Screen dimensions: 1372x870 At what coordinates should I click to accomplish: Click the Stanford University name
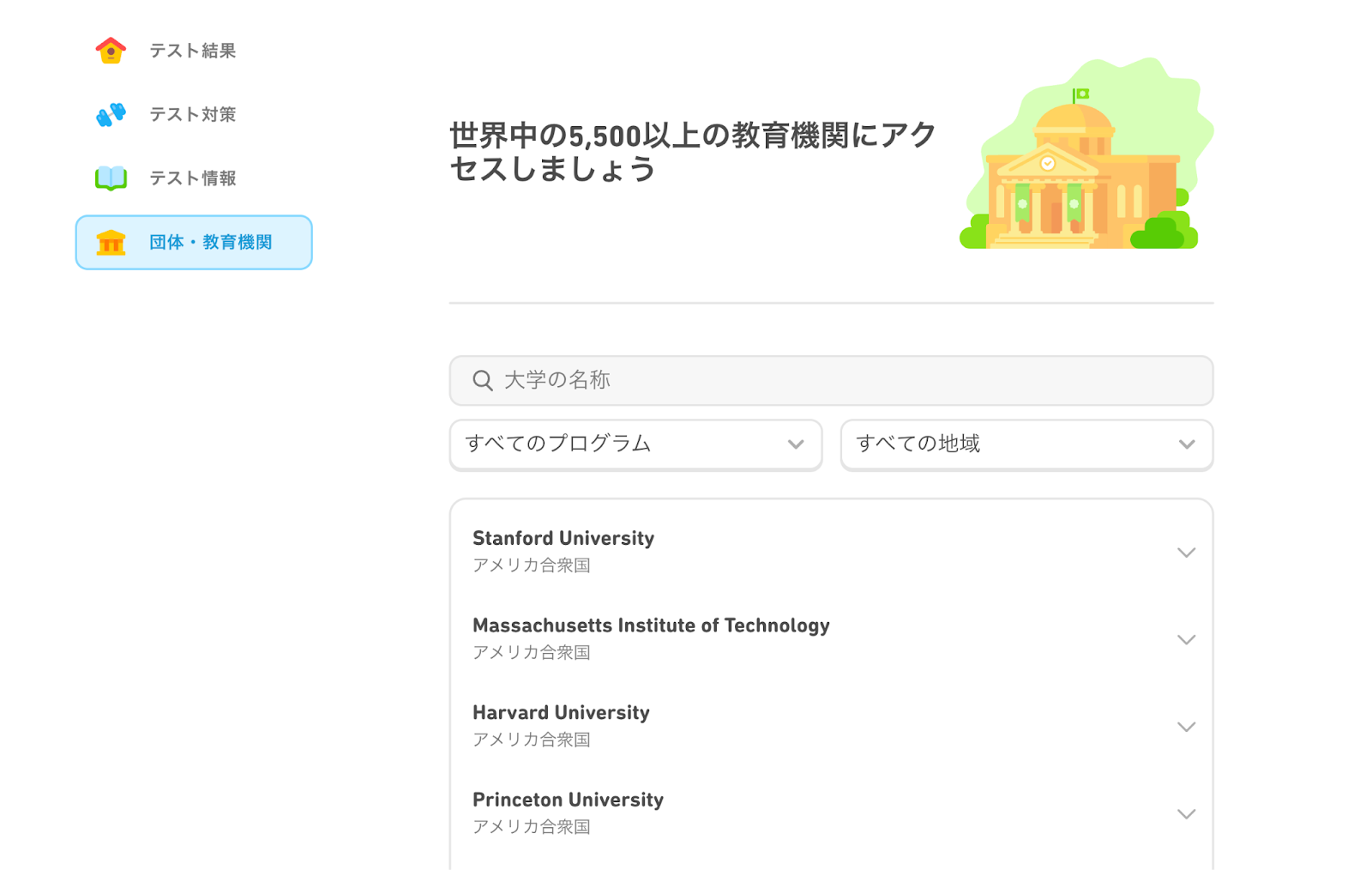click(563, 538)
